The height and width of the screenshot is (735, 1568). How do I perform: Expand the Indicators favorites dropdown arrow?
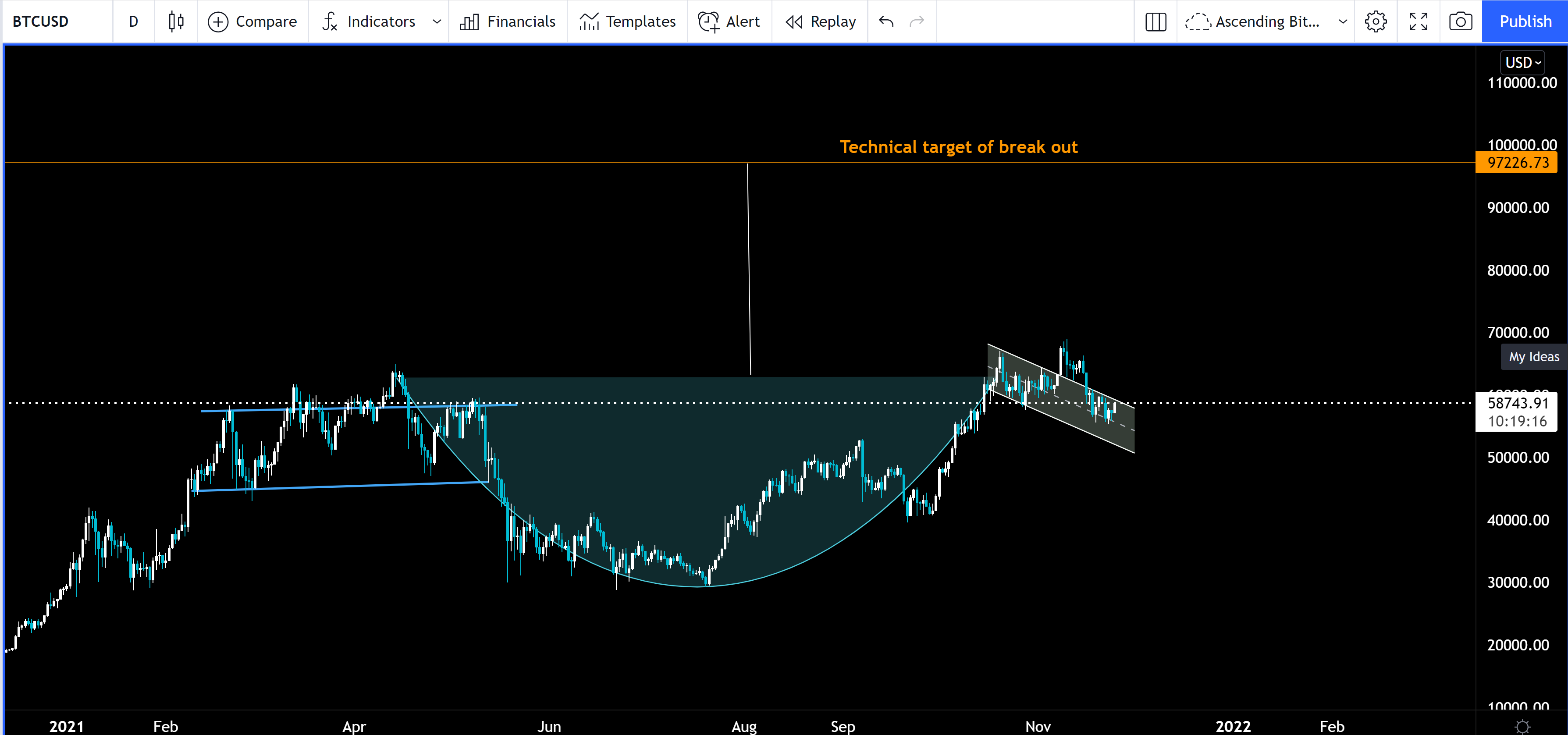point(437,22)
